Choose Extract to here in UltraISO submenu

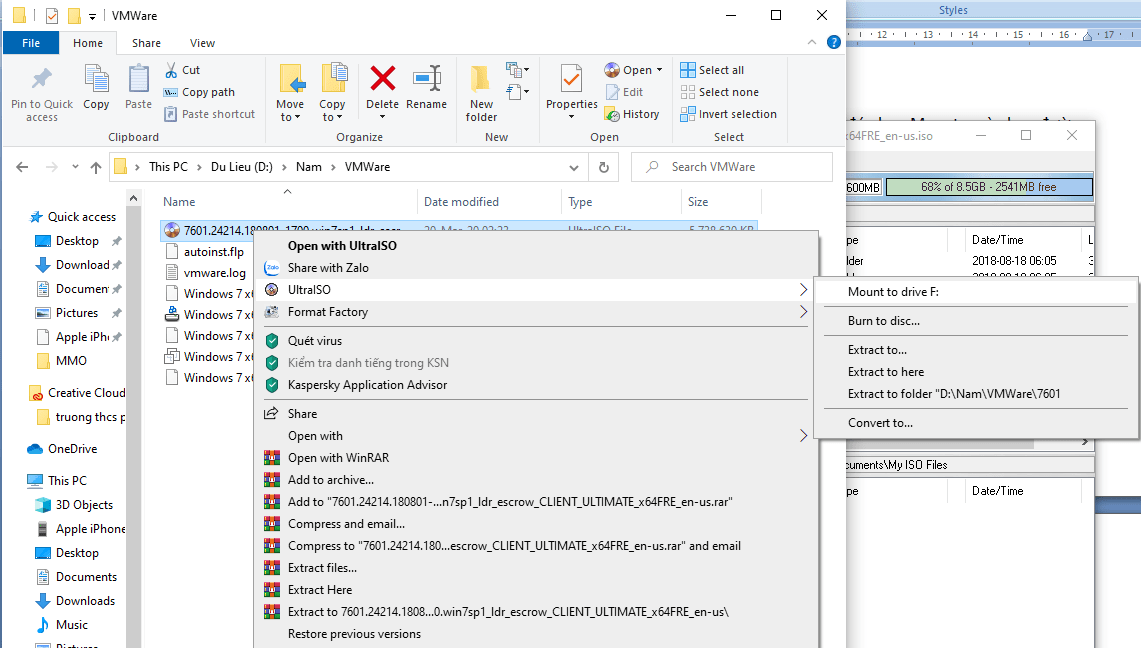coord(886,372)
